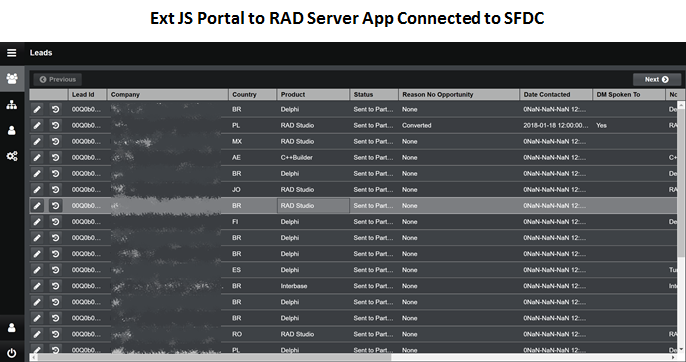The height and width of the screenshot is (362, 686).
Task: Edit the Converted RAD Studio PL lead
Action: [x=37, y=125]
